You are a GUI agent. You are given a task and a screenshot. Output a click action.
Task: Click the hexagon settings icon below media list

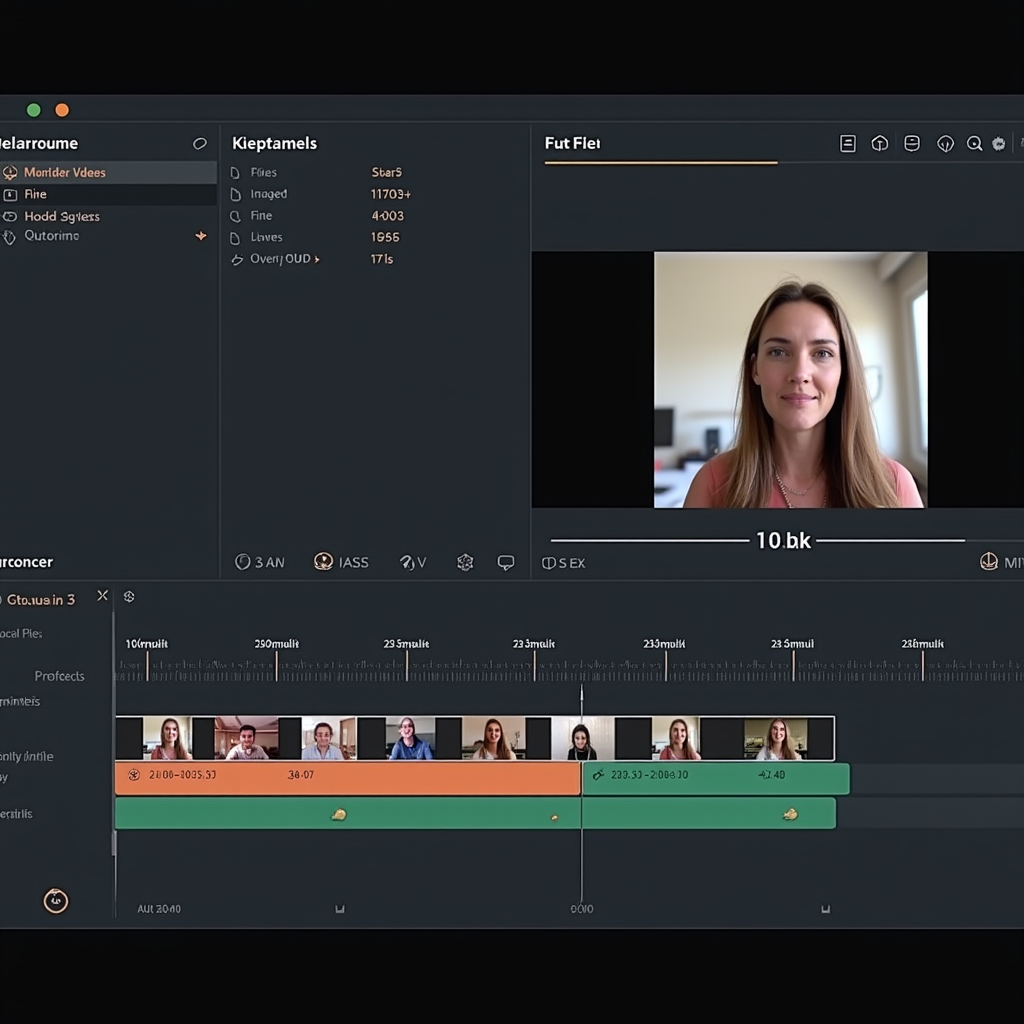(x=465, y=563)
